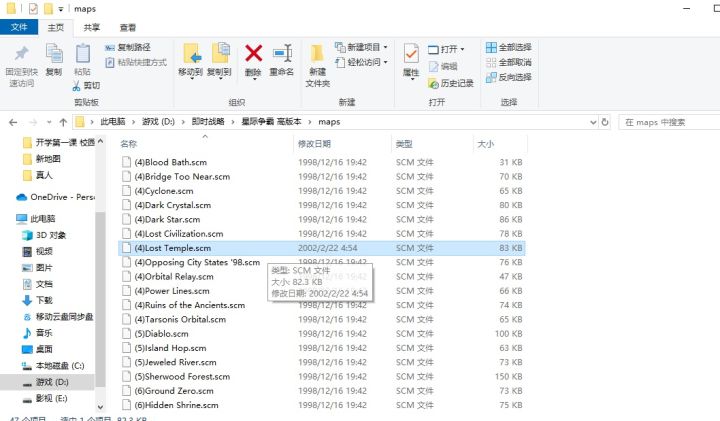Click the Refresh icon by address bar
Viewport: 720px width, 421px height.
tap(605, 122)
